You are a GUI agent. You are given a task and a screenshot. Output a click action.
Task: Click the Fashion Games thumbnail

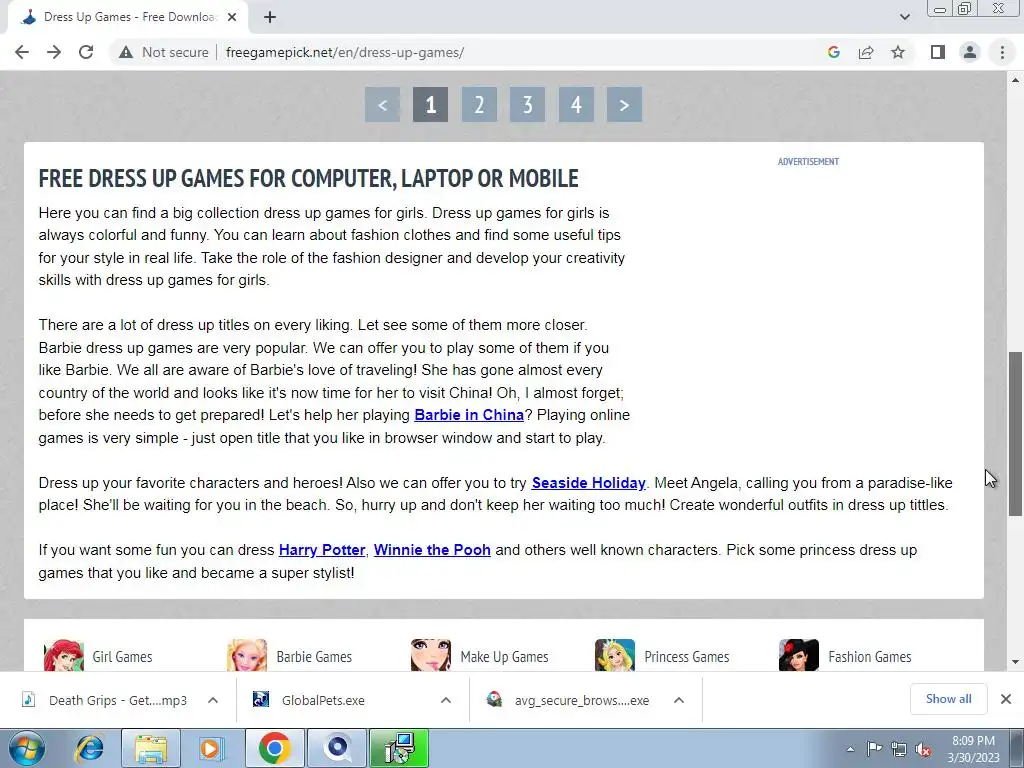click(799, 655)
